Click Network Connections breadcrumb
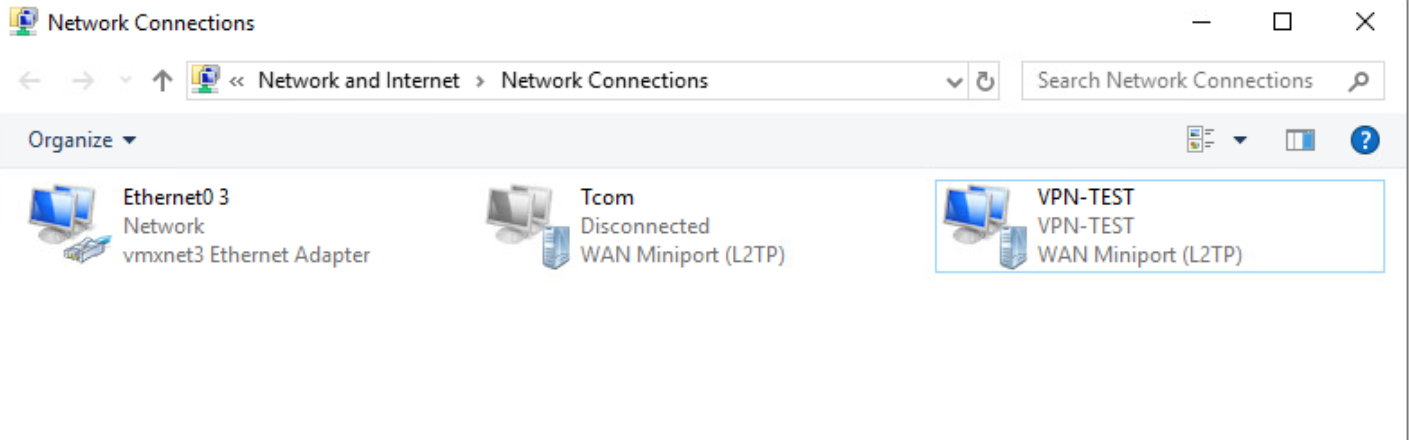This screenshot has height=440, width=1410. pos(604,81)
